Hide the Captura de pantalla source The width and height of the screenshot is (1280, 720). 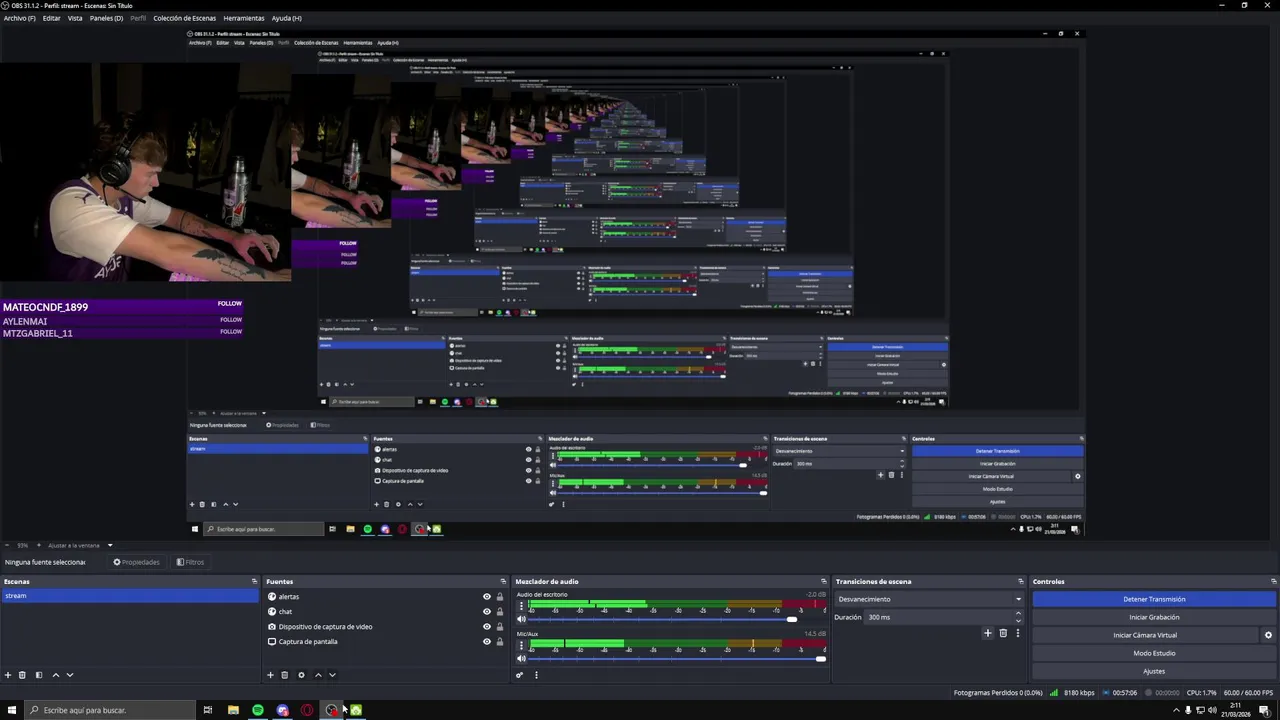pyautogui.click(x=487, y=642)
